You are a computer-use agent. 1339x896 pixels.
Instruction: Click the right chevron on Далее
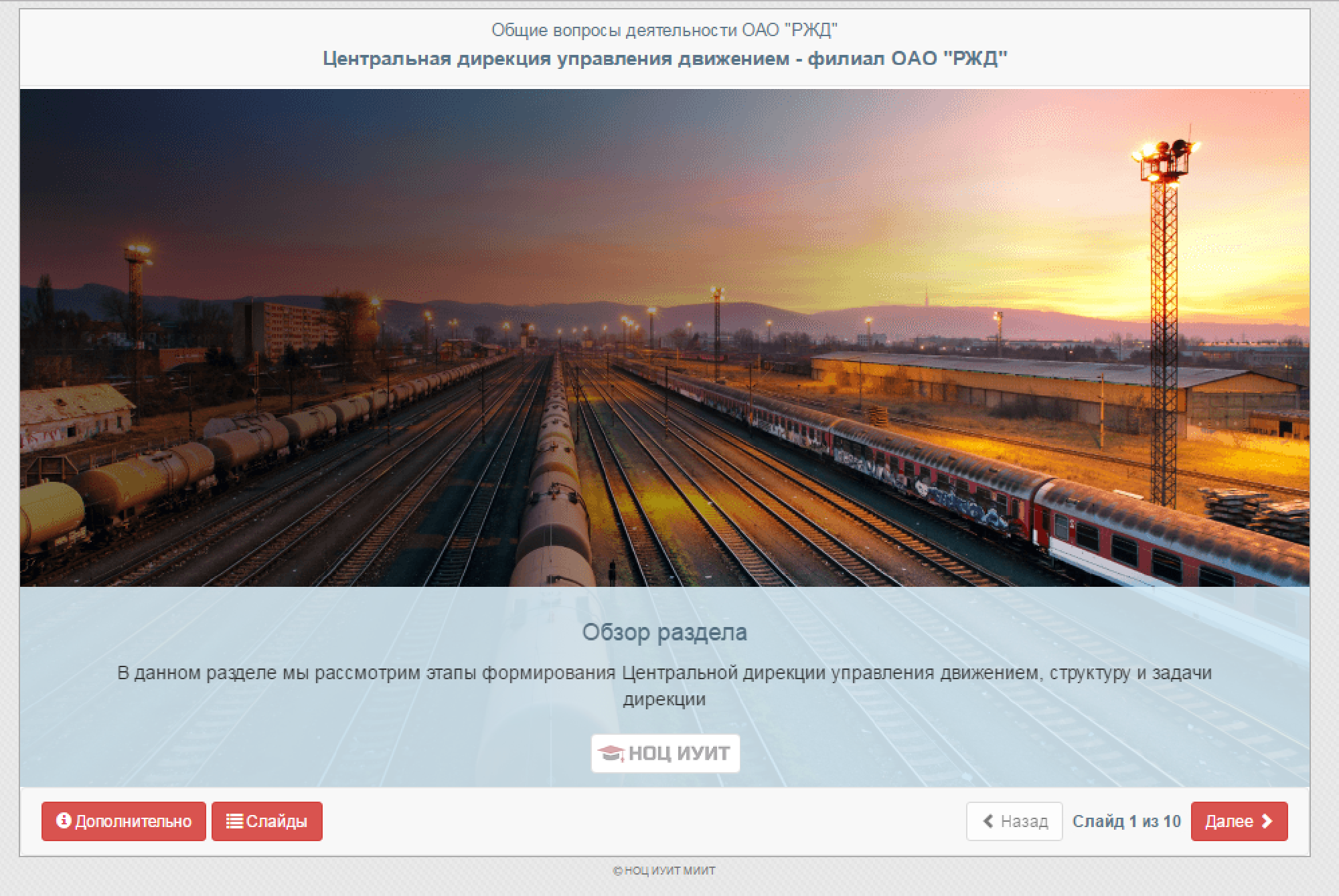click(x=1267, y=821)
